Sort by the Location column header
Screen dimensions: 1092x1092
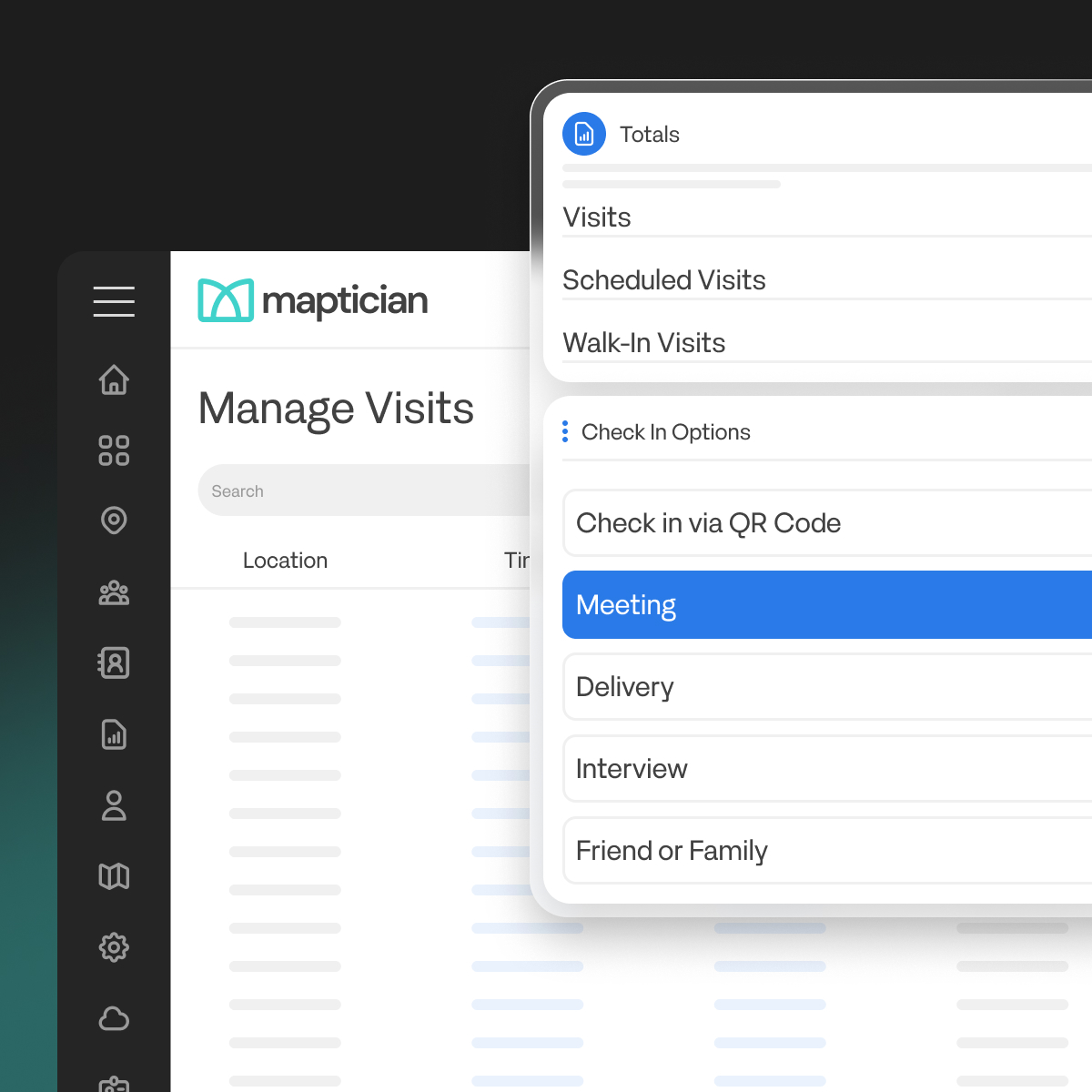coord(285,561)
